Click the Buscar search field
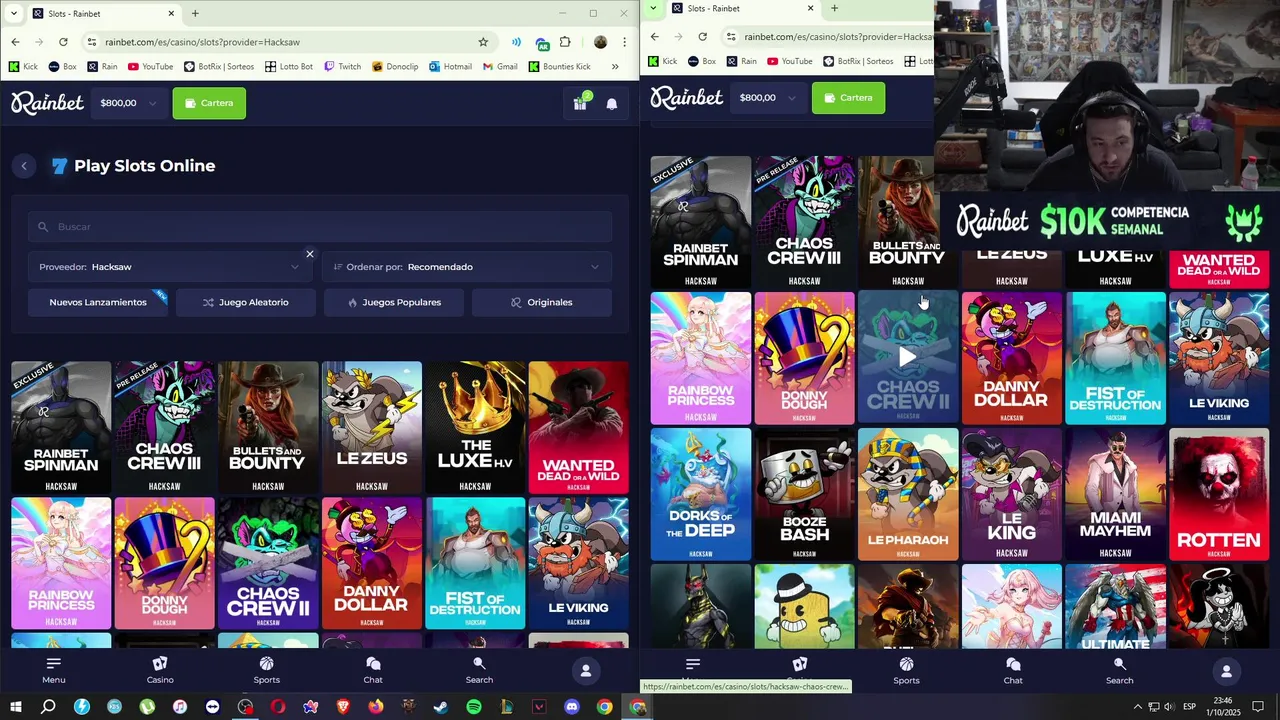This screenshot has height=720, width=1280. click(320, 227)
